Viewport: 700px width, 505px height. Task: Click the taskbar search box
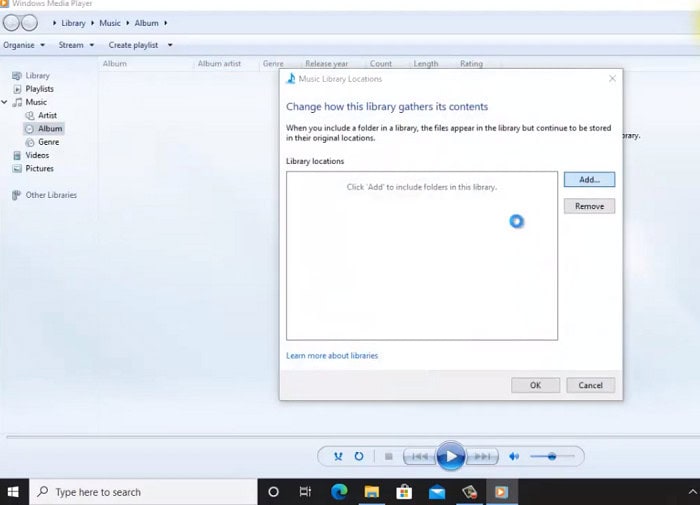[143, 492]
